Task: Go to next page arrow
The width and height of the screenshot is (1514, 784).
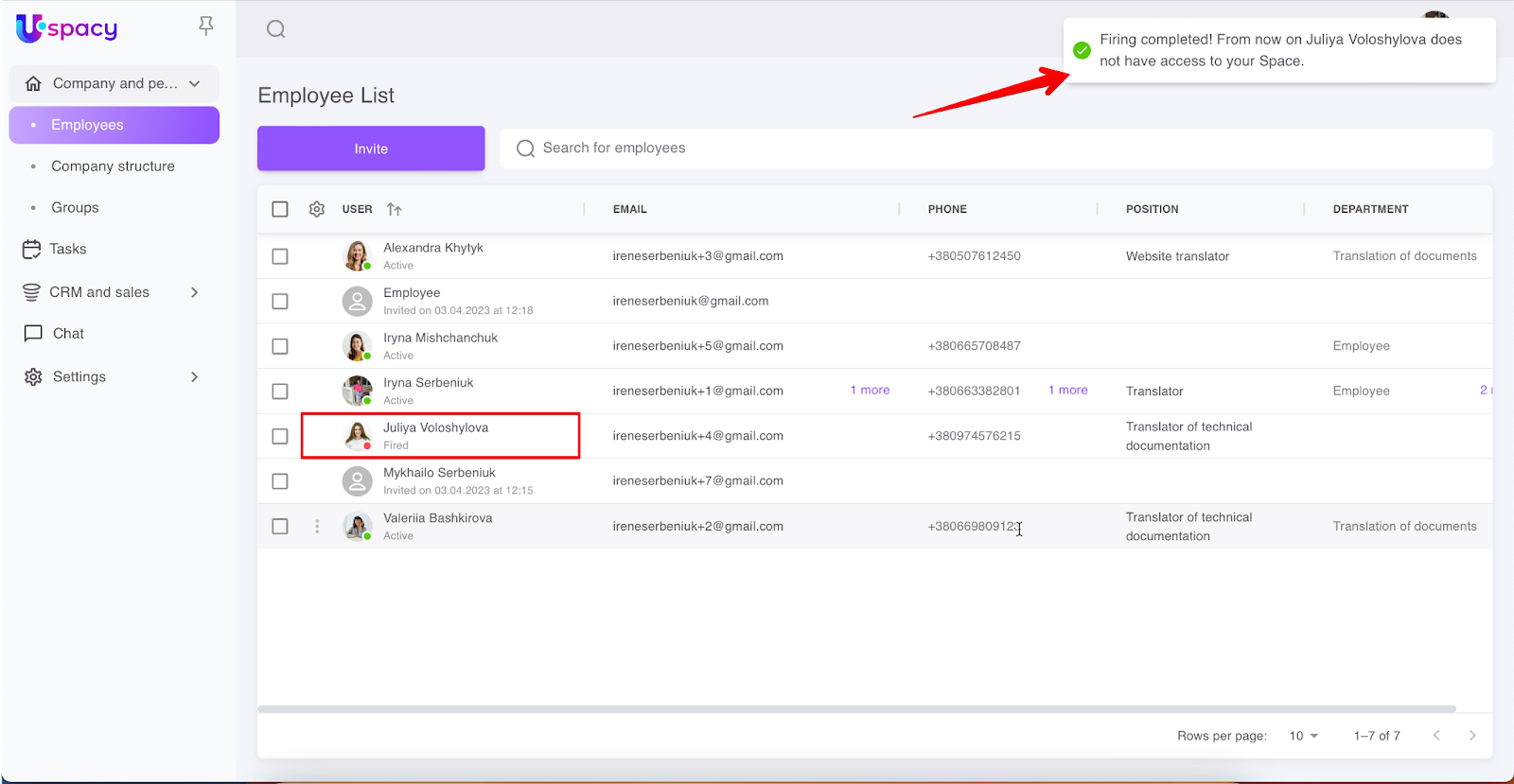Action: click(x=1471, y=736)
